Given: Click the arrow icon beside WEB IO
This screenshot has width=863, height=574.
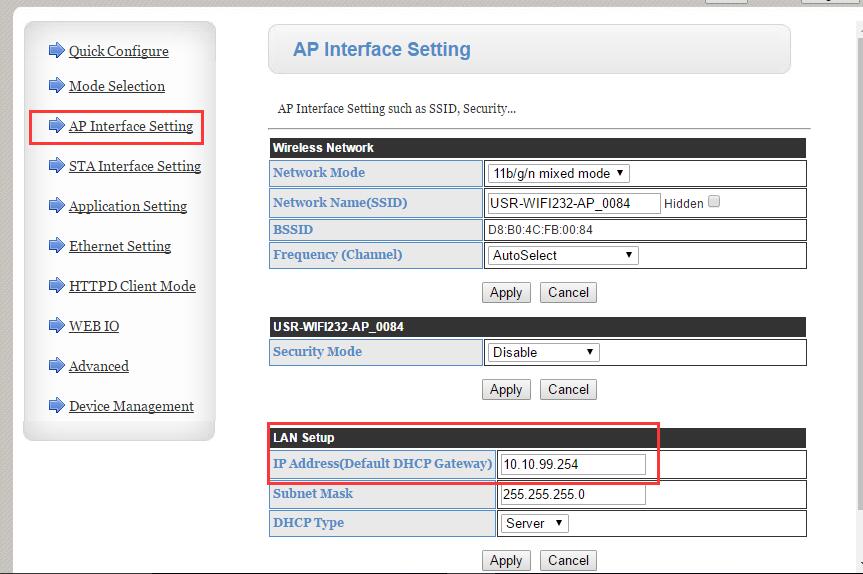Looking at the screenshot, I should coord(57,325).
